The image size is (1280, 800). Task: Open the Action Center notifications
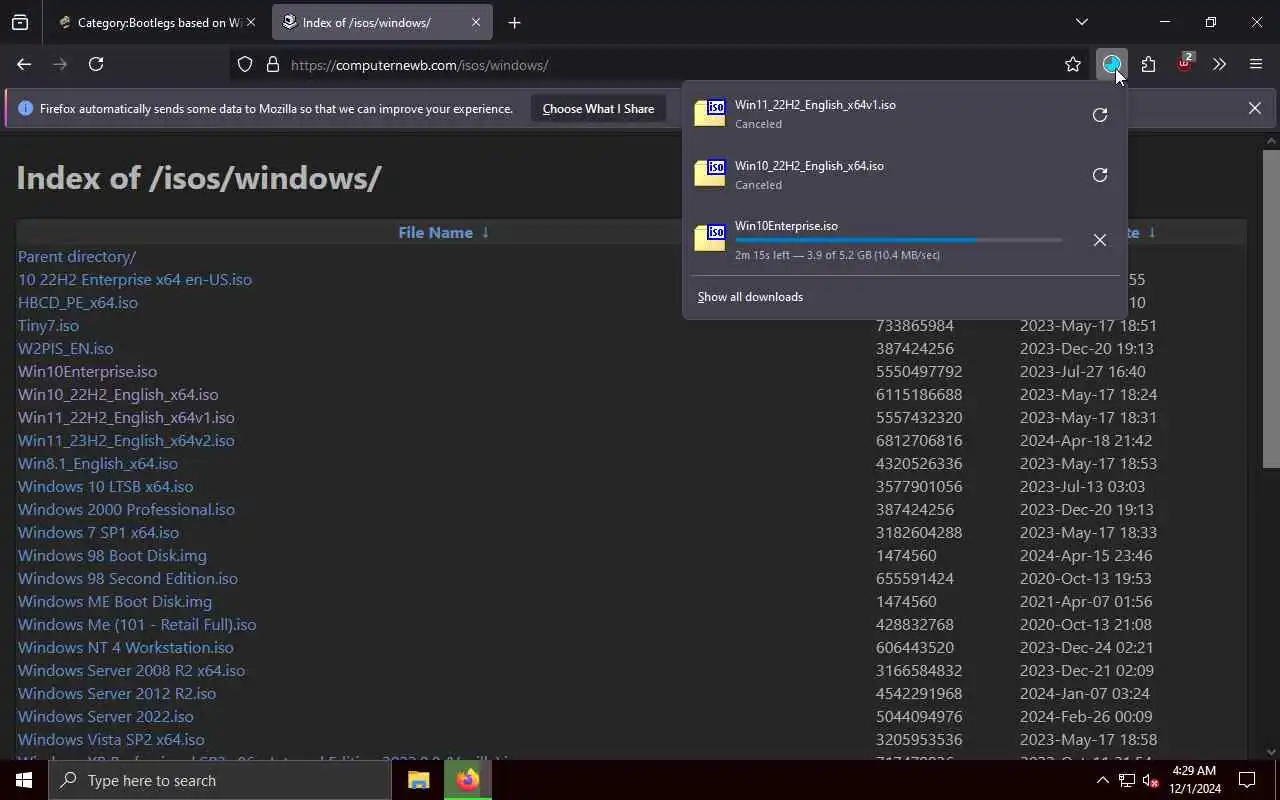[1247, 780]
